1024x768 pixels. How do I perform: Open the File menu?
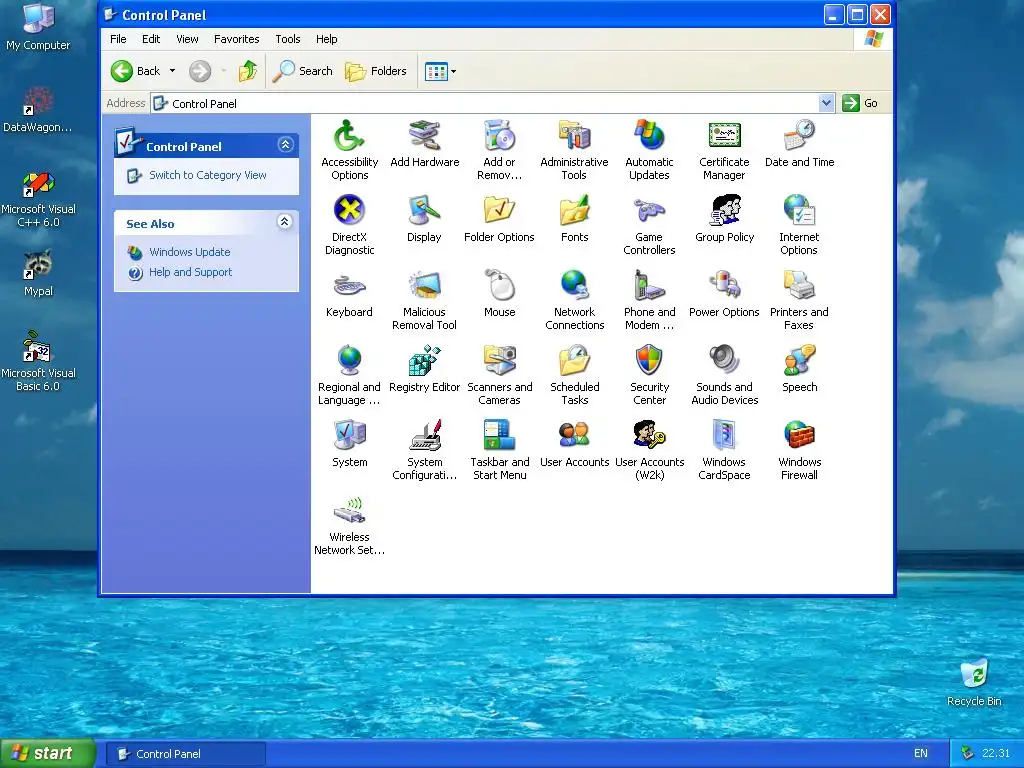(118, 39)
